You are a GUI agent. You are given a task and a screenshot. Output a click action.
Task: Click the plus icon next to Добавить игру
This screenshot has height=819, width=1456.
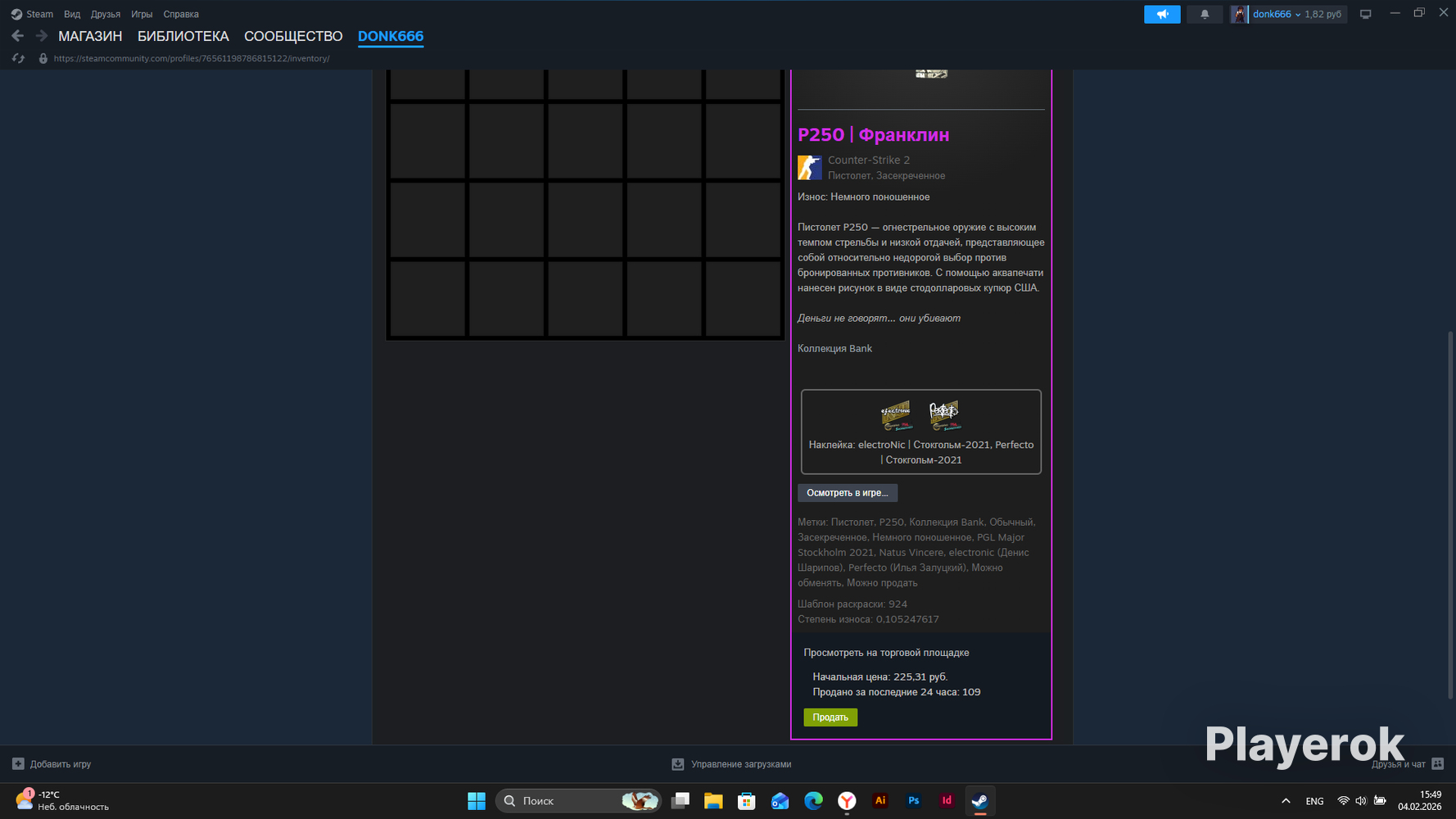tap(18, 764)
